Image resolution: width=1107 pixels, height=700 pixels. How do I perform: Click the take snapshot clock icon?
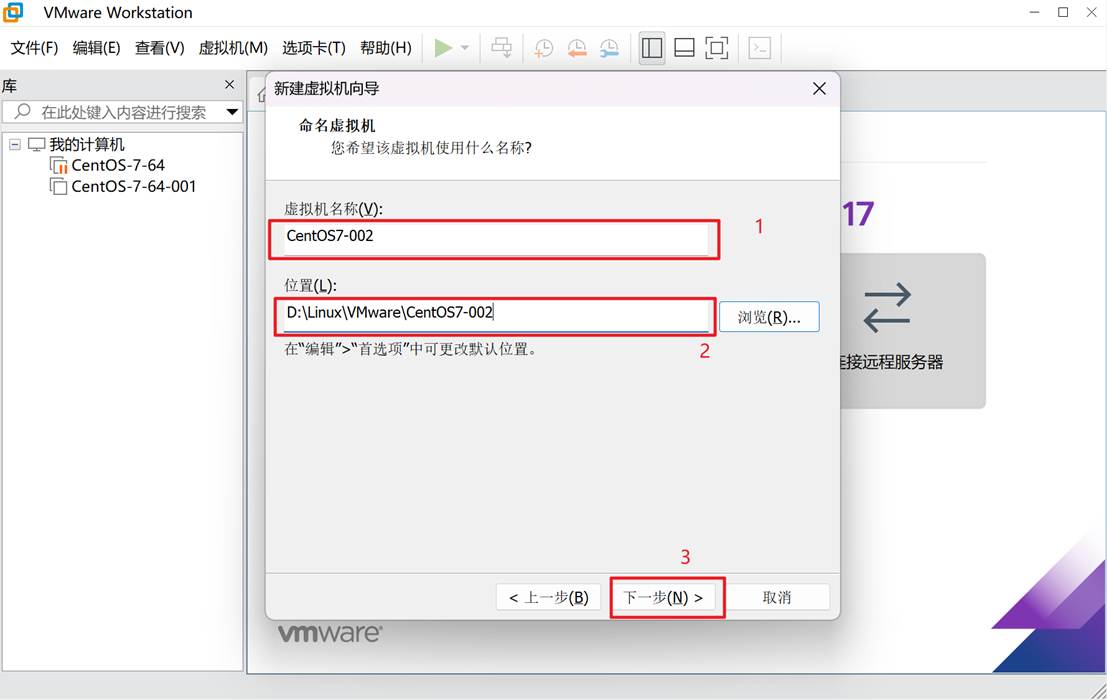point(544,48)
